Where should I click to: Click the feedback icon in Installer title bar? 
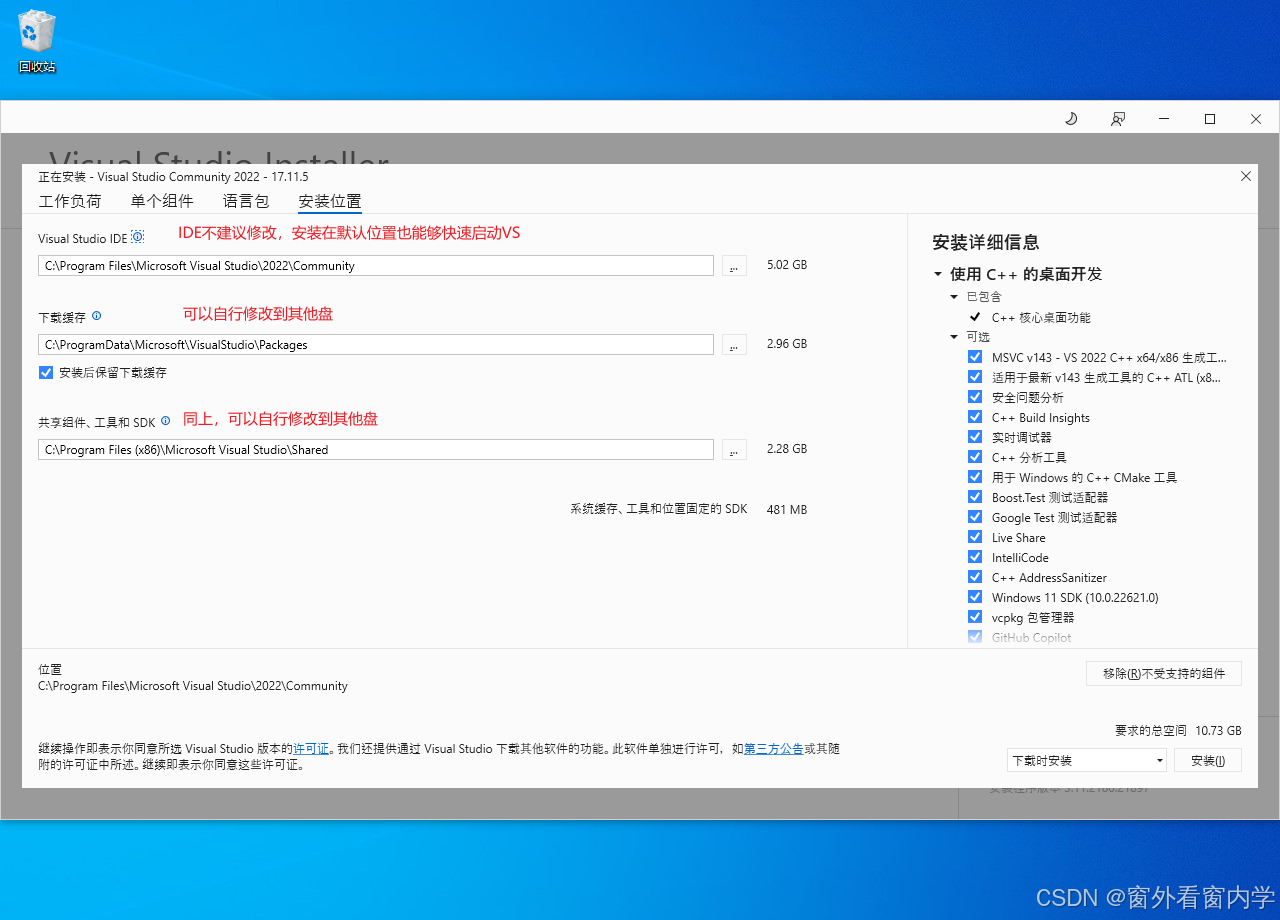click(1118, 119)
